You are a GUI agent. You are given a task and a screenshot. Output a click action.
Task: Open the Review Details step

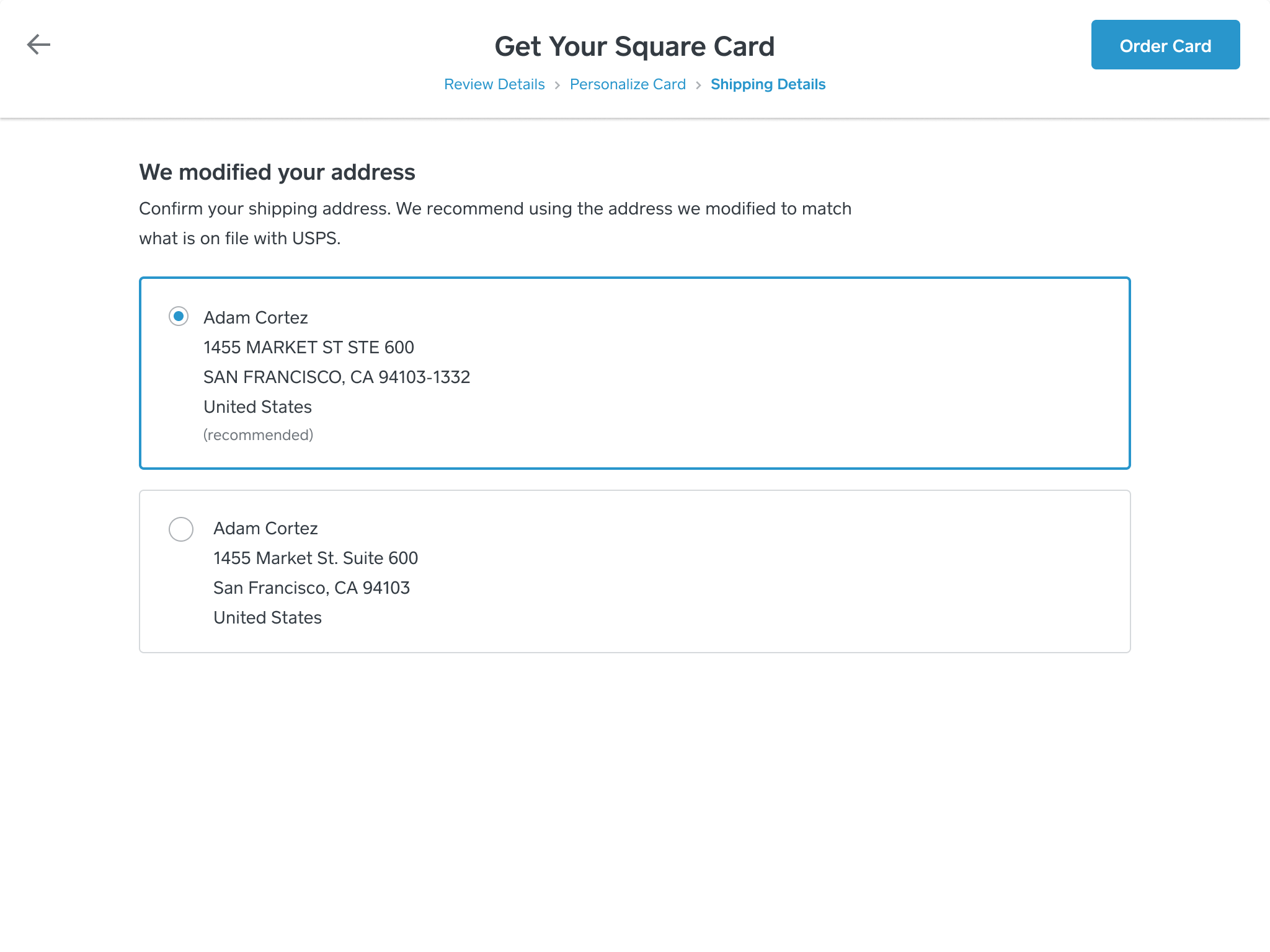point(494,84)
